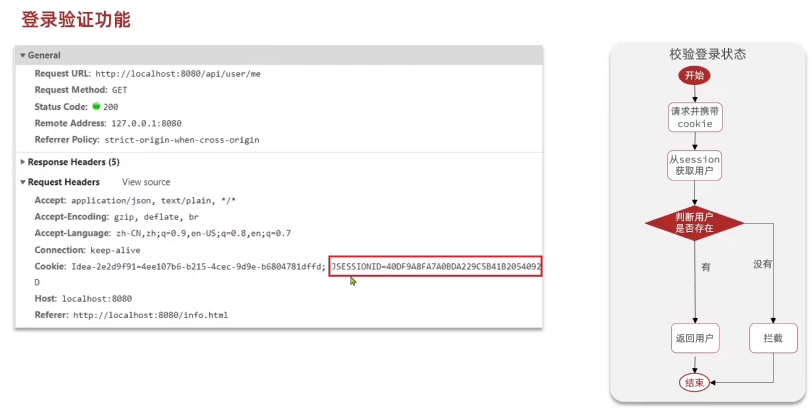Click the red 开始 start node
812x408 pixels.
click(x=694, y=76)
